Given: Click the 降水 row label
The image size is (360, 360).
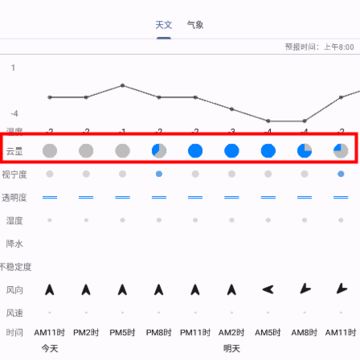Looking at the screenshot, I should coord(14,244).
